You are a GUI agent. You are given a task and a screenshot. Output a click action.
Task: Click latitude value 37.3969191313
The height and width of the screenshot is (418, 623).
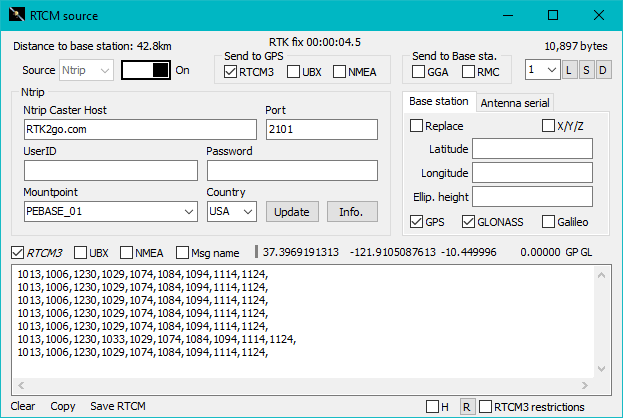[301, 252]
